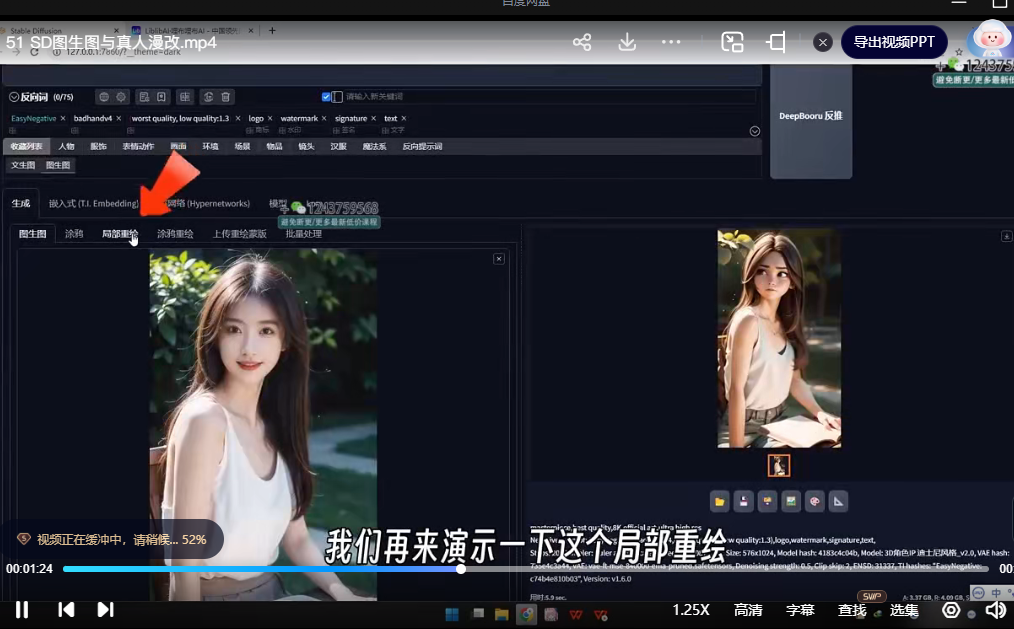
Task: Remove the watermark tag
Action: (x=324, y=118)
